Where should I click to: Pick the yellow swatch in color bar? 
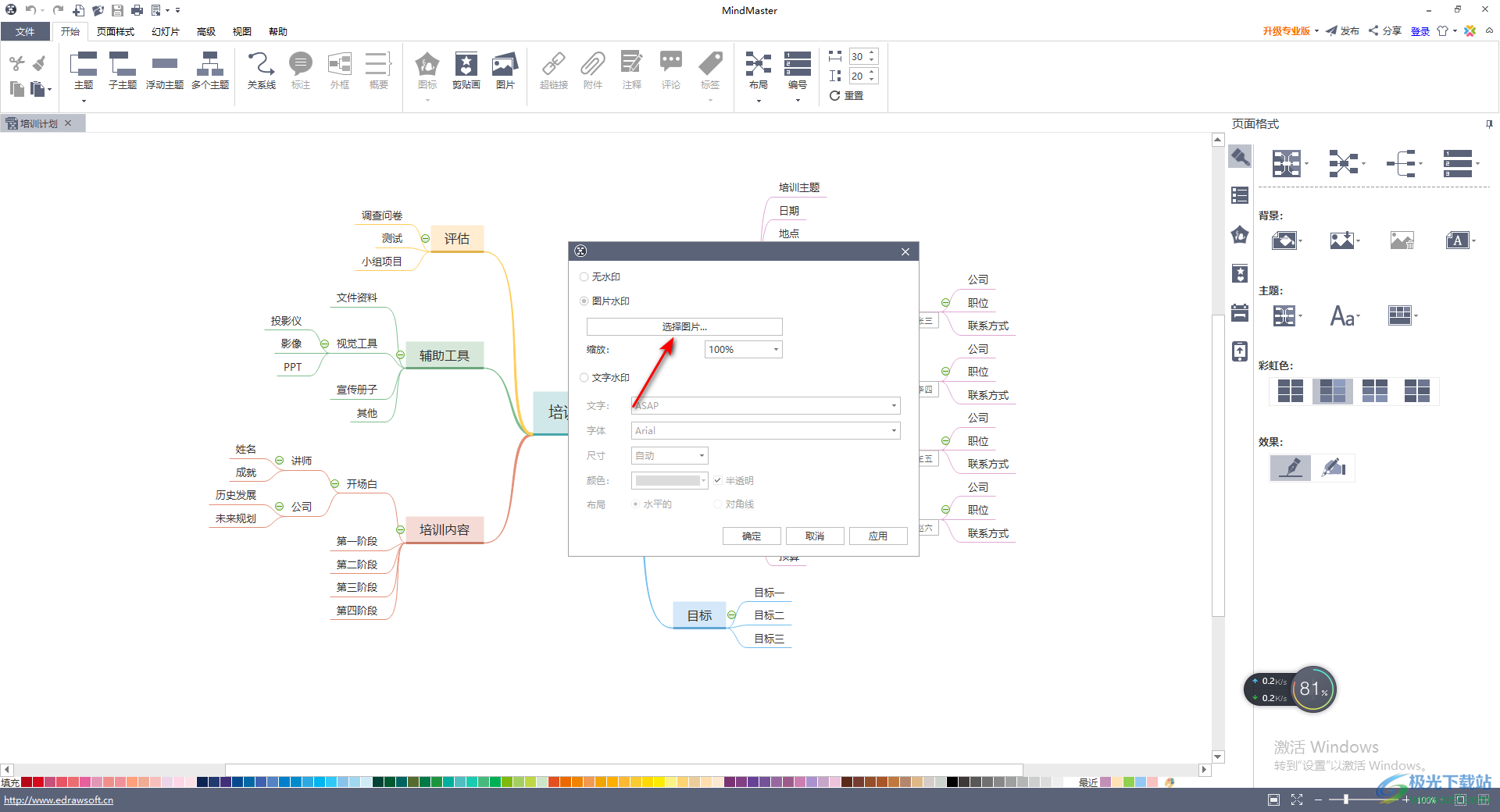pos(659,782)
